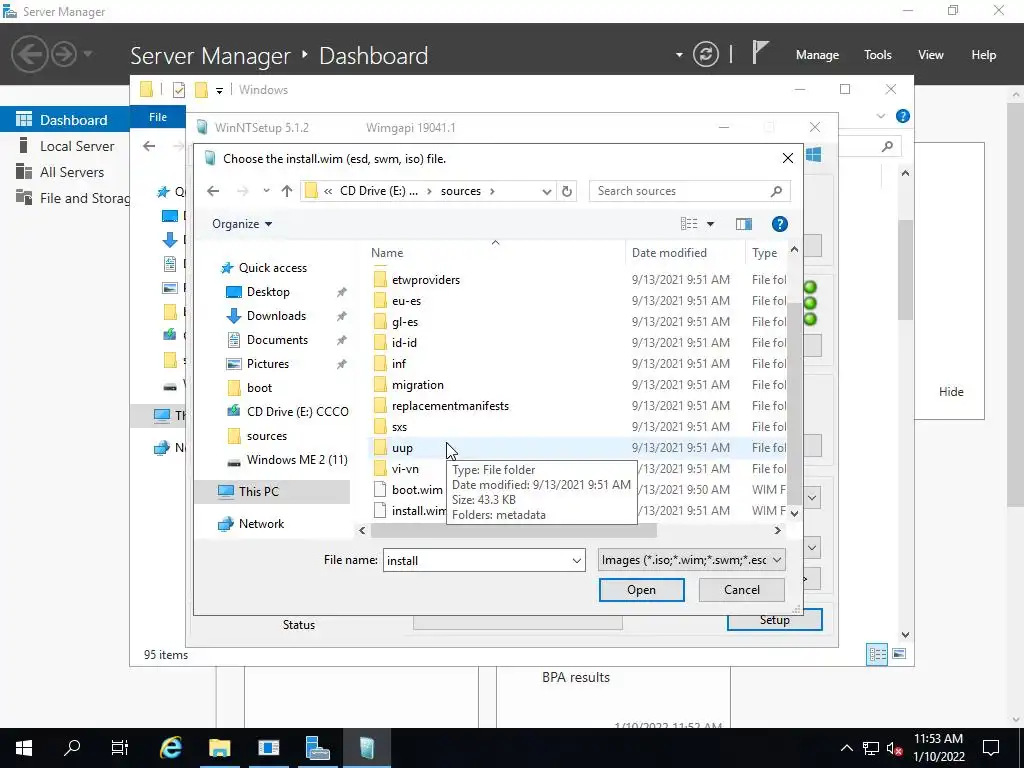The image size is (1024, 768).
Task: Open the Explorer window help icon
Action: click(x=903, y=116)
